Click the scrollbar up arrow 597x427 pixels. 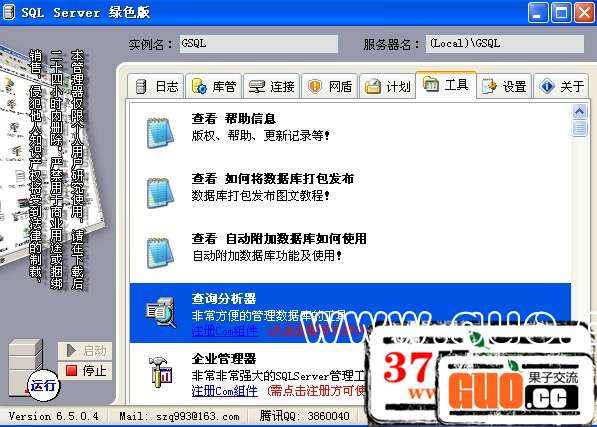(x=579, y=111)
